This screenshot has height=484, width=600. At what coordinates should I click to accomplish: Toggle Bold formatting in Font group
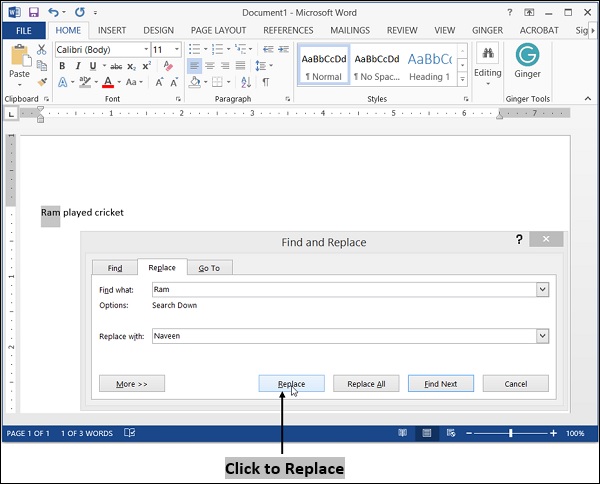point(62,66)
